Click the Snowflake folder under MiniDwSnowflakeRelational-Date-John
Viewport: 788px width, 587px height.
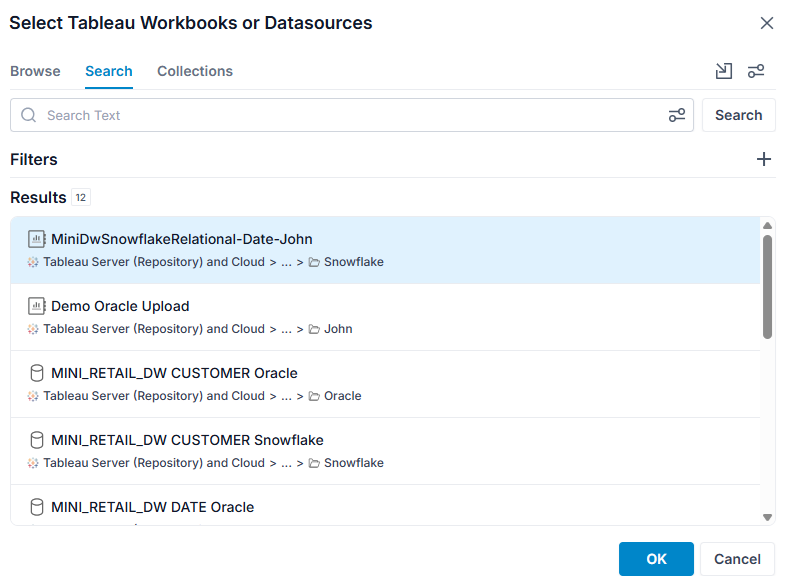pos(346,262)
